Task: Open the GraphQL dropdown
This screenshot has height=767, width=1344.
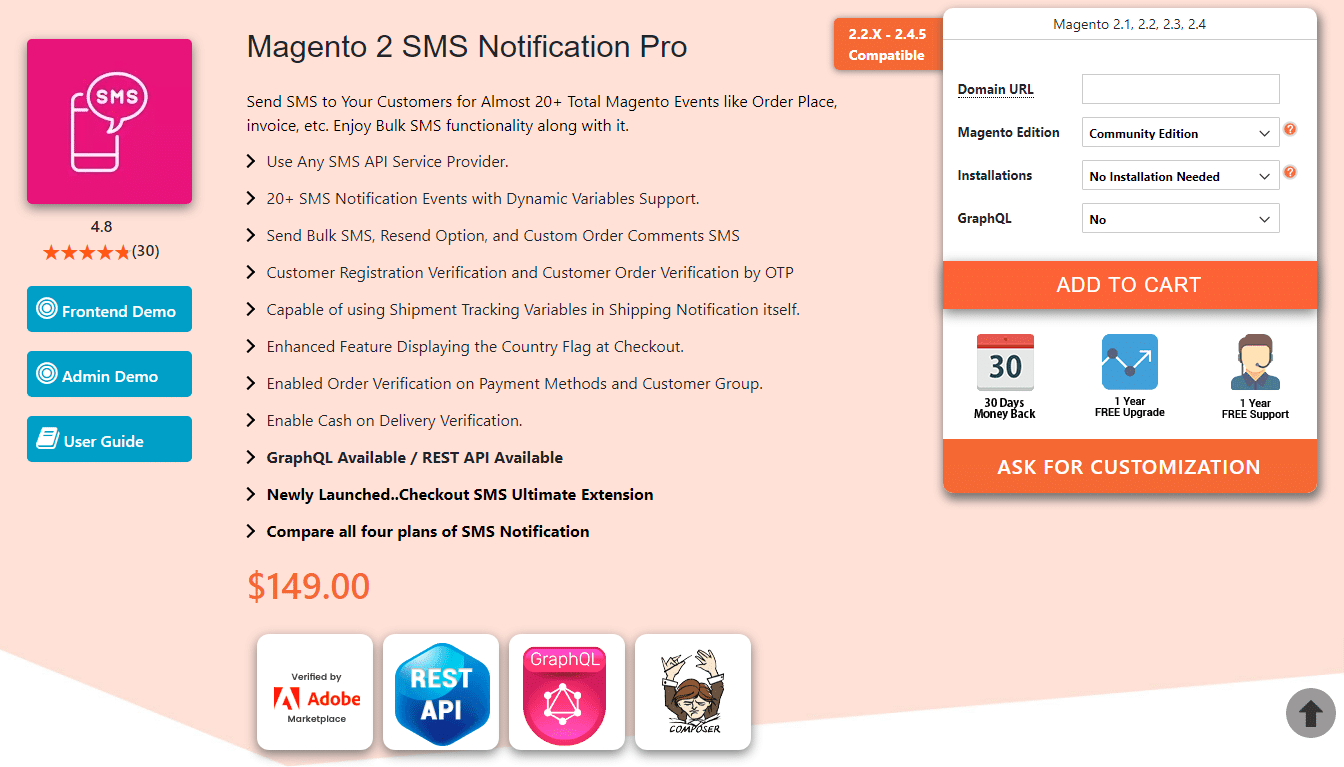Action: [1180, 219]
